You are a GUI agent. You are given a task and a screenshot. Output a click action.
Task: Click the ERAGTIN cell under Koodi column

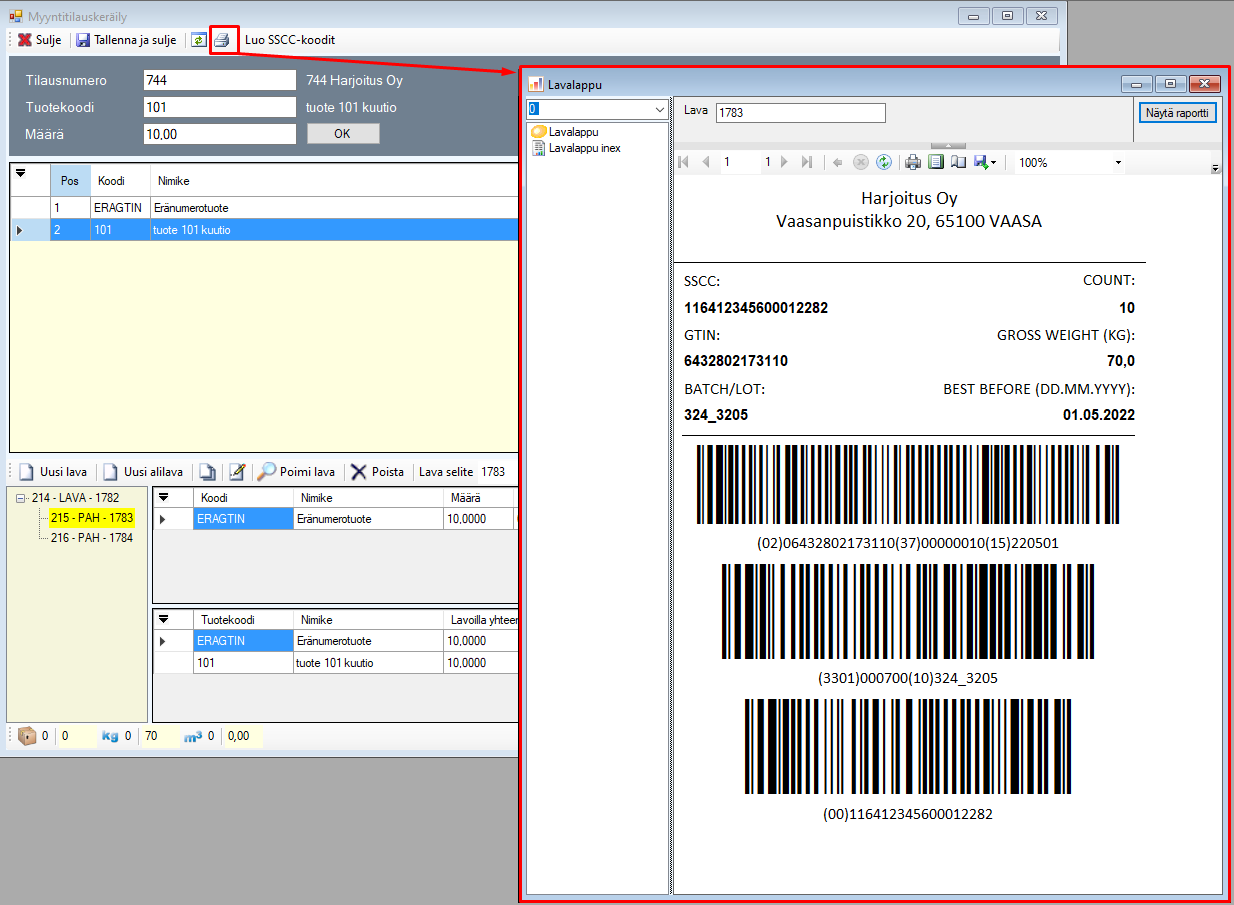[x=243, y=519]
